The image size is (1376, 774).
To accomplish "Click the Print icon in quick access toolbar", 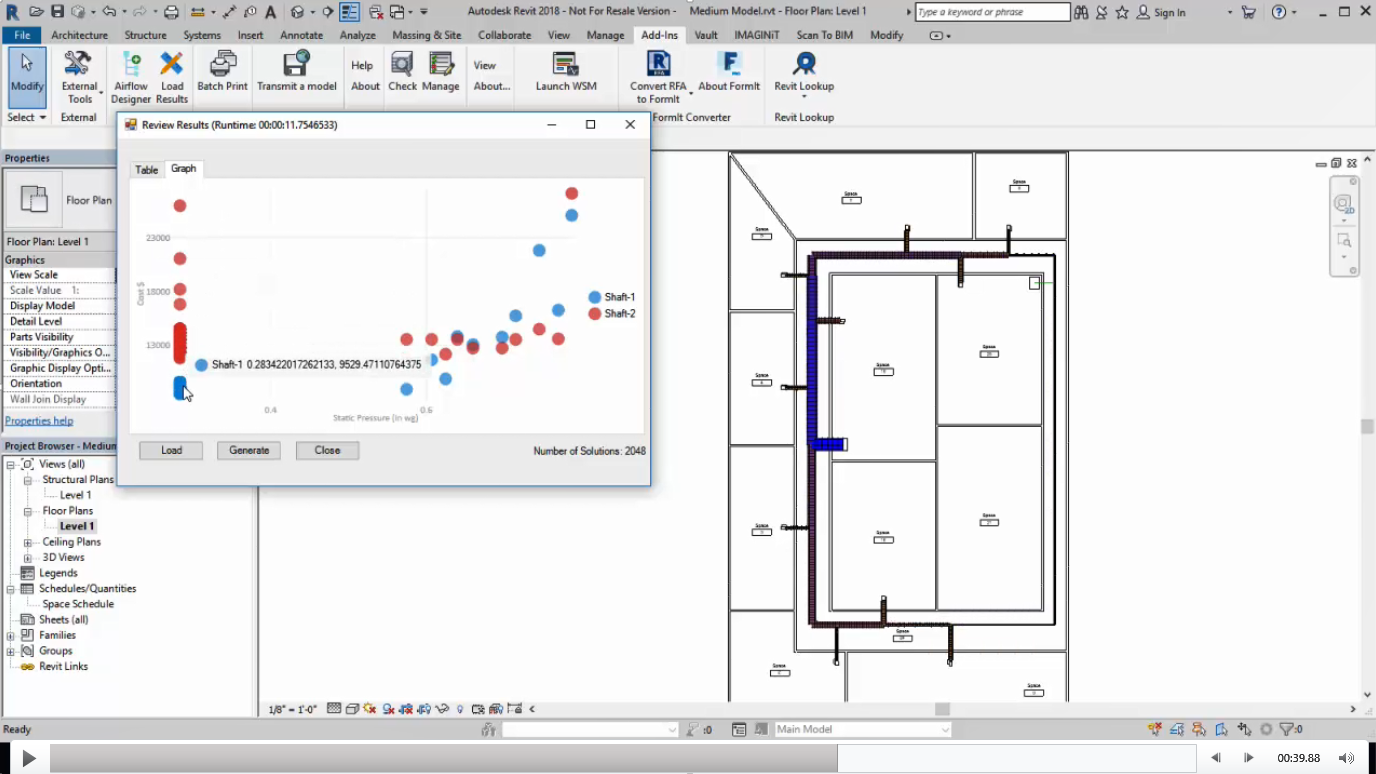I will 171,12.
